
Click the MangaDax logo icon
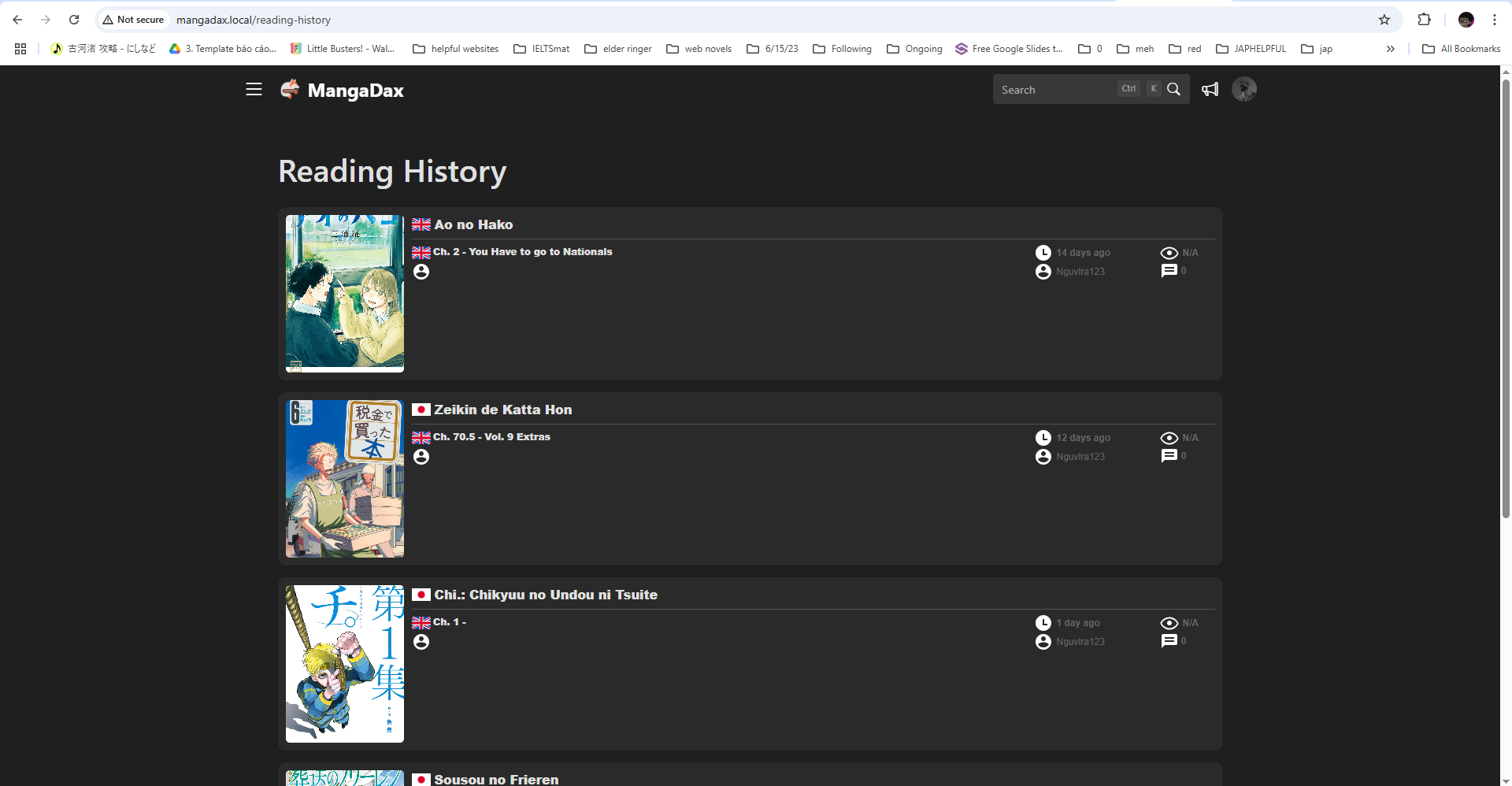pos(290,89)
